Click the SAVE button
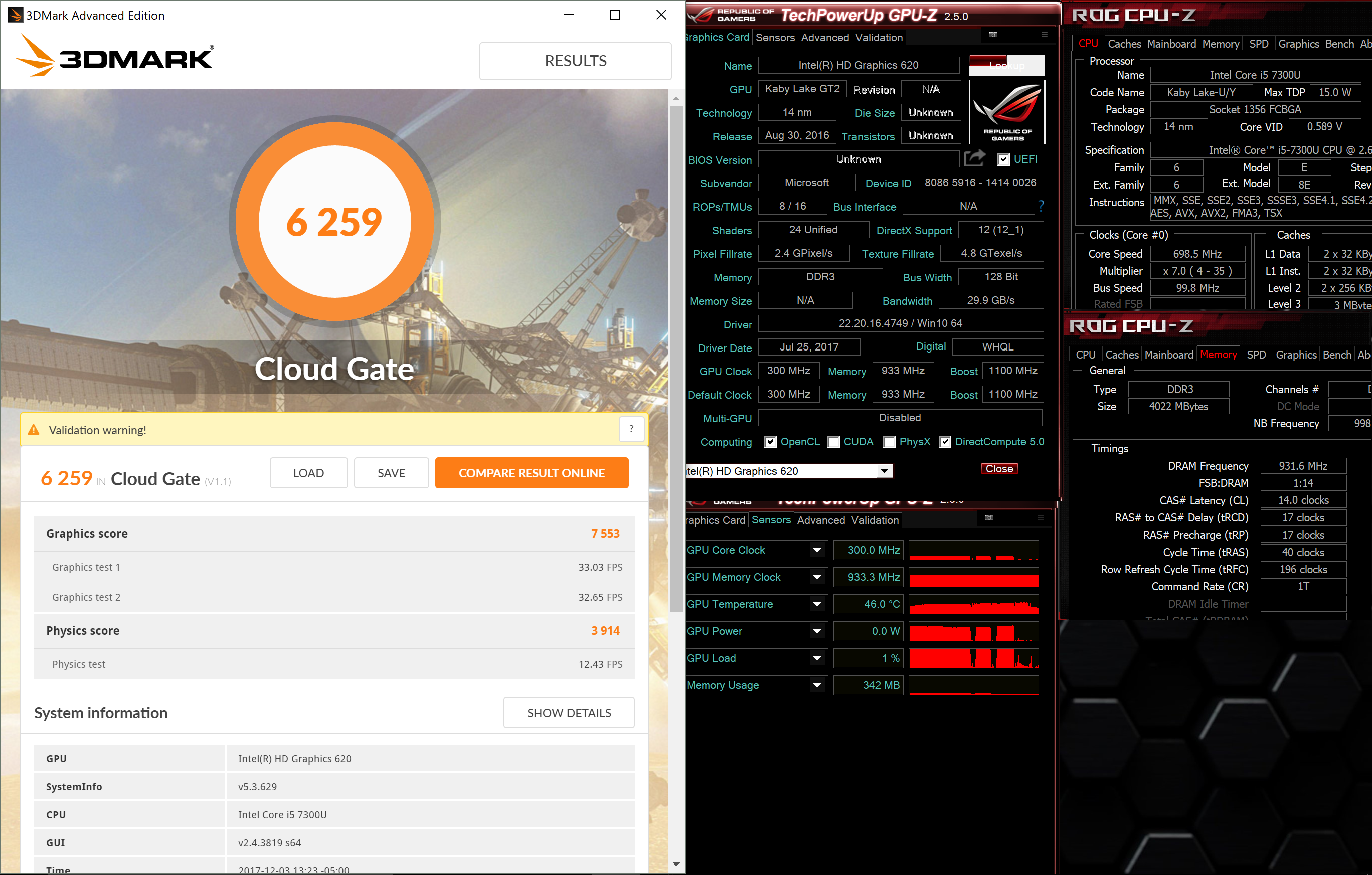The height and width of the screenshot is (875, 1372). [x=392, y=473]
